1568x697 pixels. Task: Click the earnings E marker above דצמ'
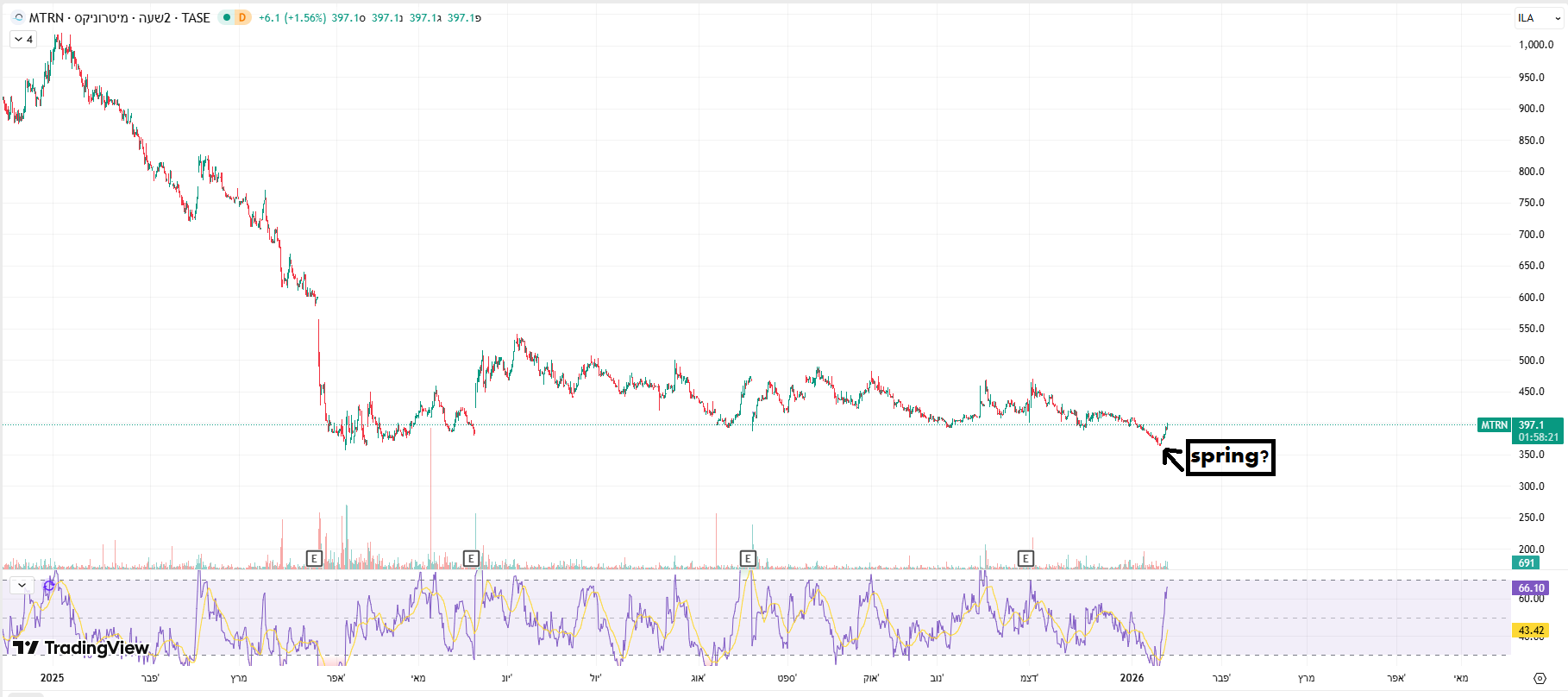click(x=1025, y=559)
